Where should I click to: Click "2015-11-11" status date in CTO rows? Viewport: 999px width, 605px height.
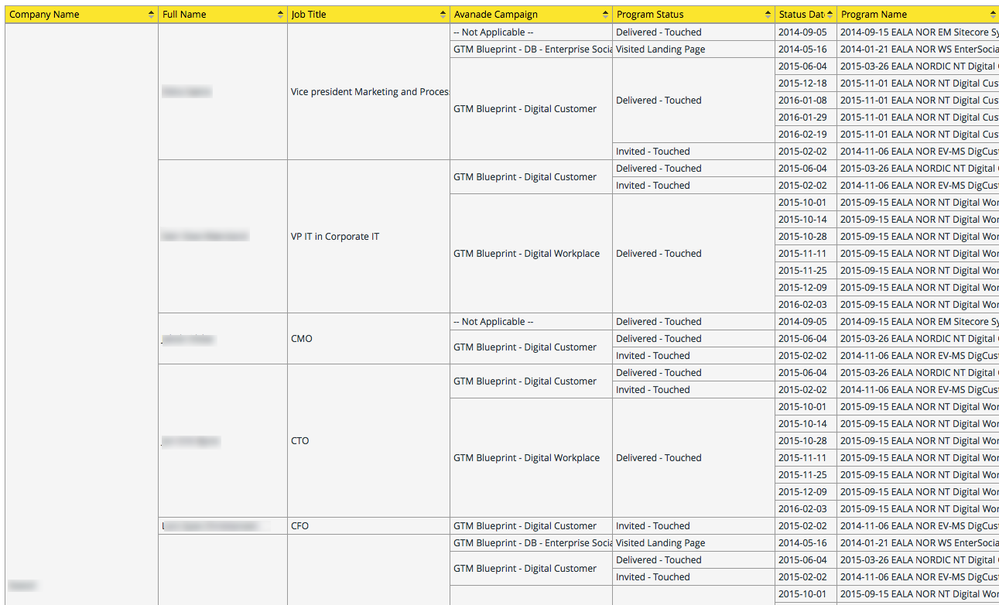(806, 458)
